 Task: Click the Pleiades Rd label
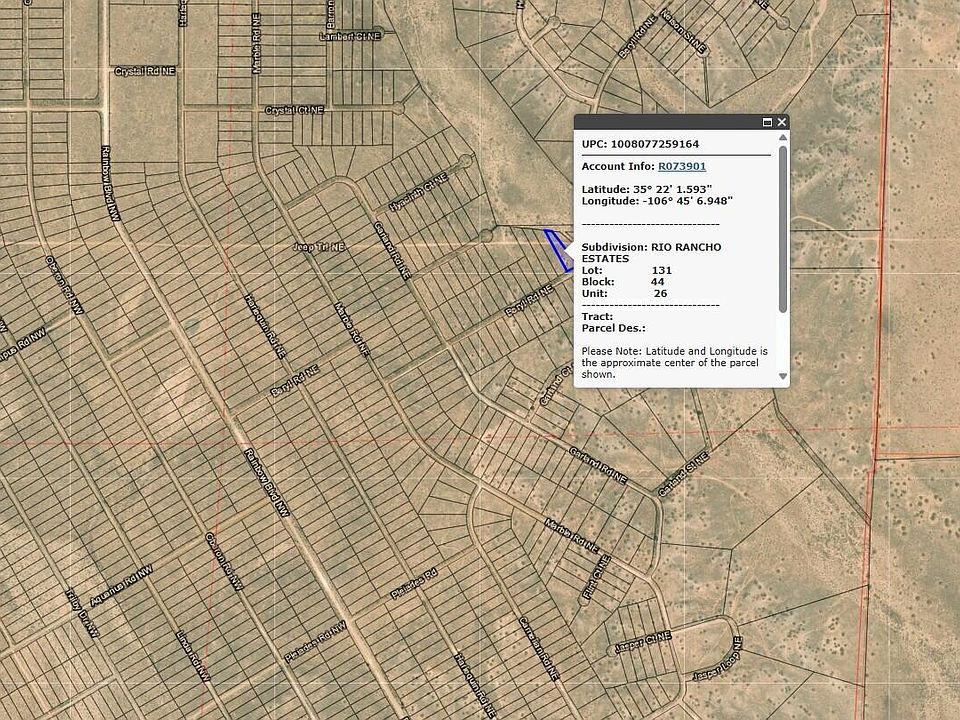414,583
